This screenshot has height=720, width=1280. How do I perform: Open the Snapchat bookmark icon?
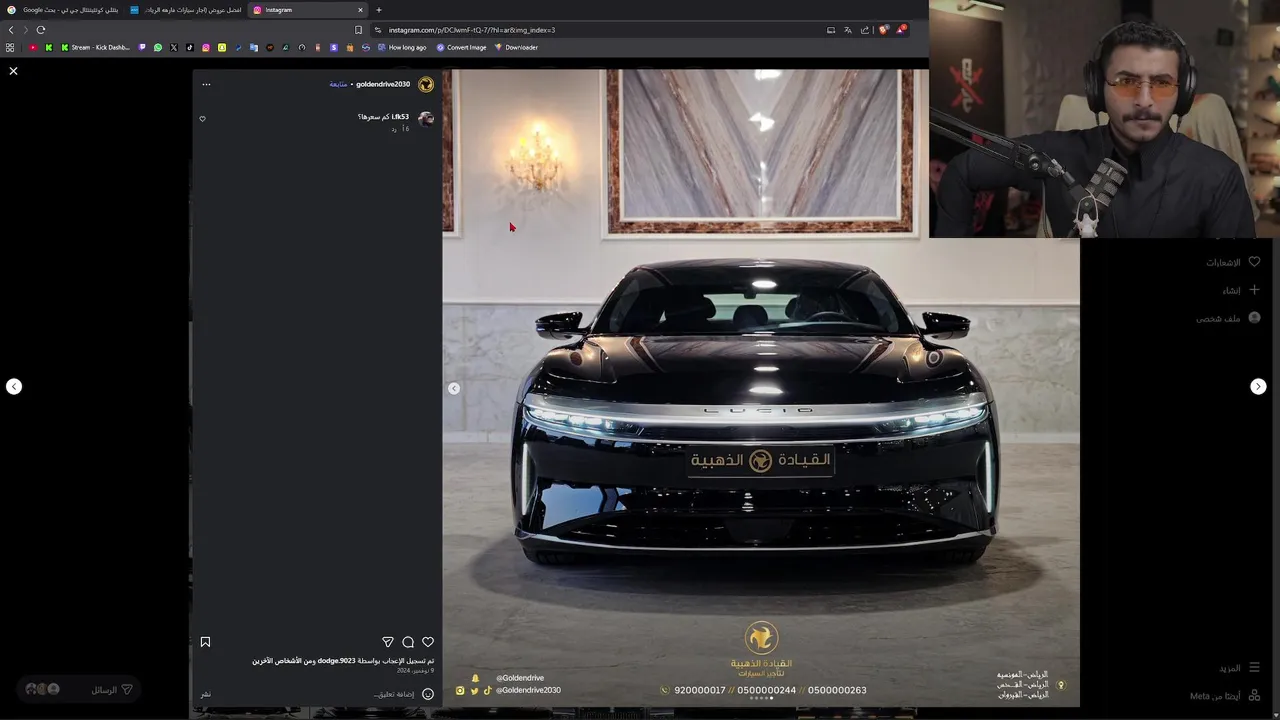tap(222, 47)
